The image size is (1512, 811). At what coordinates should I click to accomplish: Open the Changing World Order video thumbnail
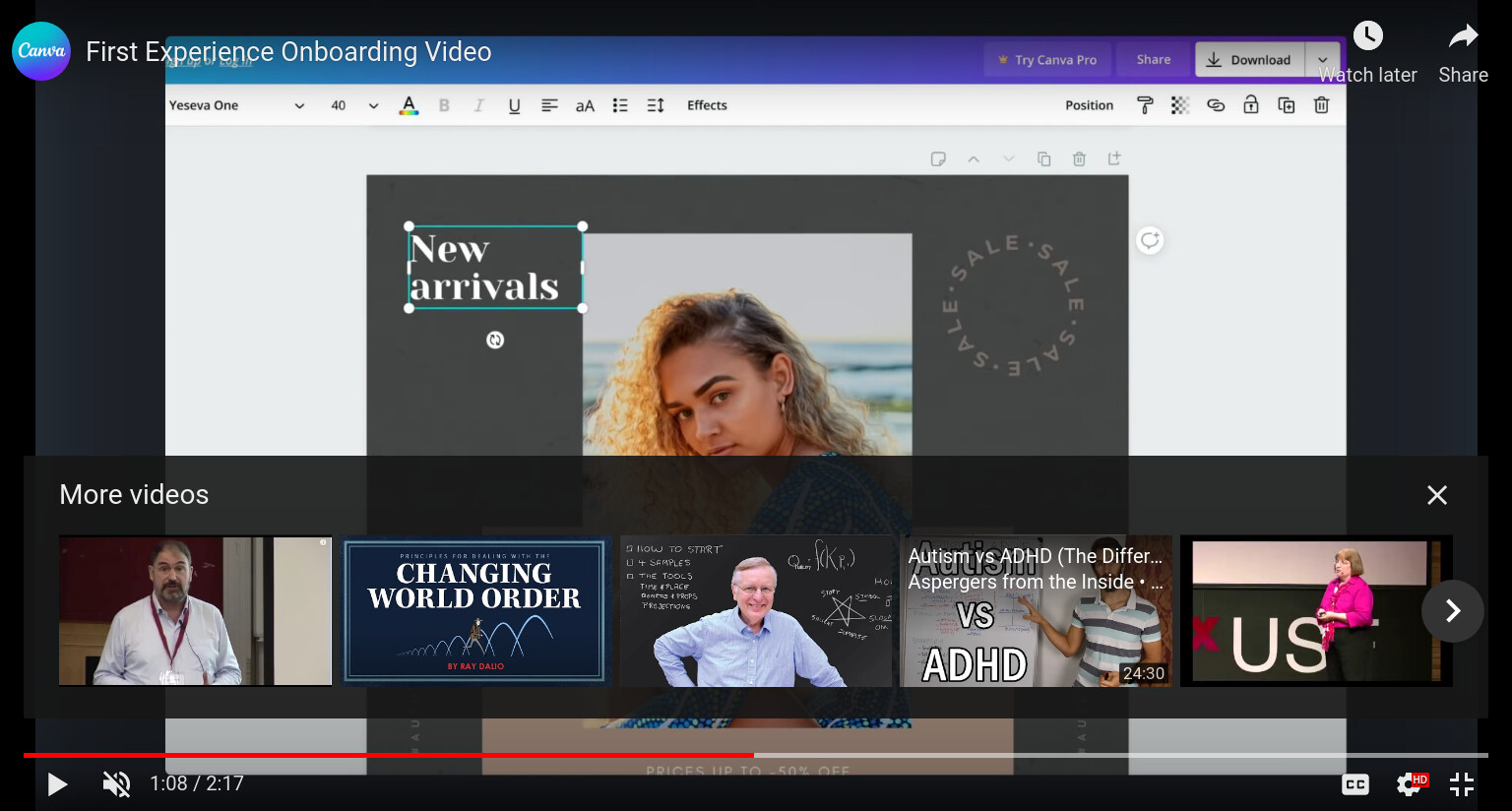pos(475,611)
